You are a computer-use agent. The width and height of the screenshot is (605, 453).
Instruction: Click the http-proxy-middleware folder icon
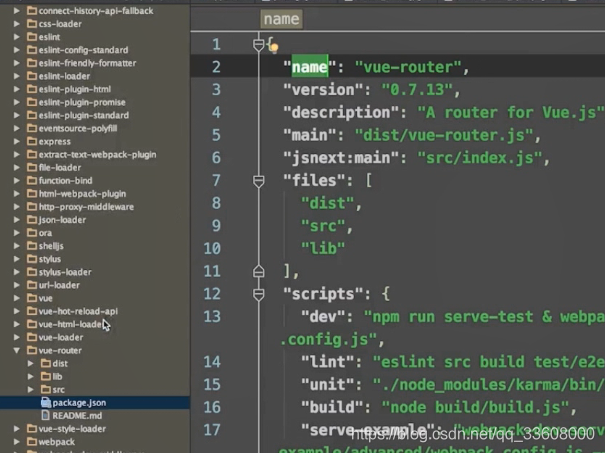32,207
